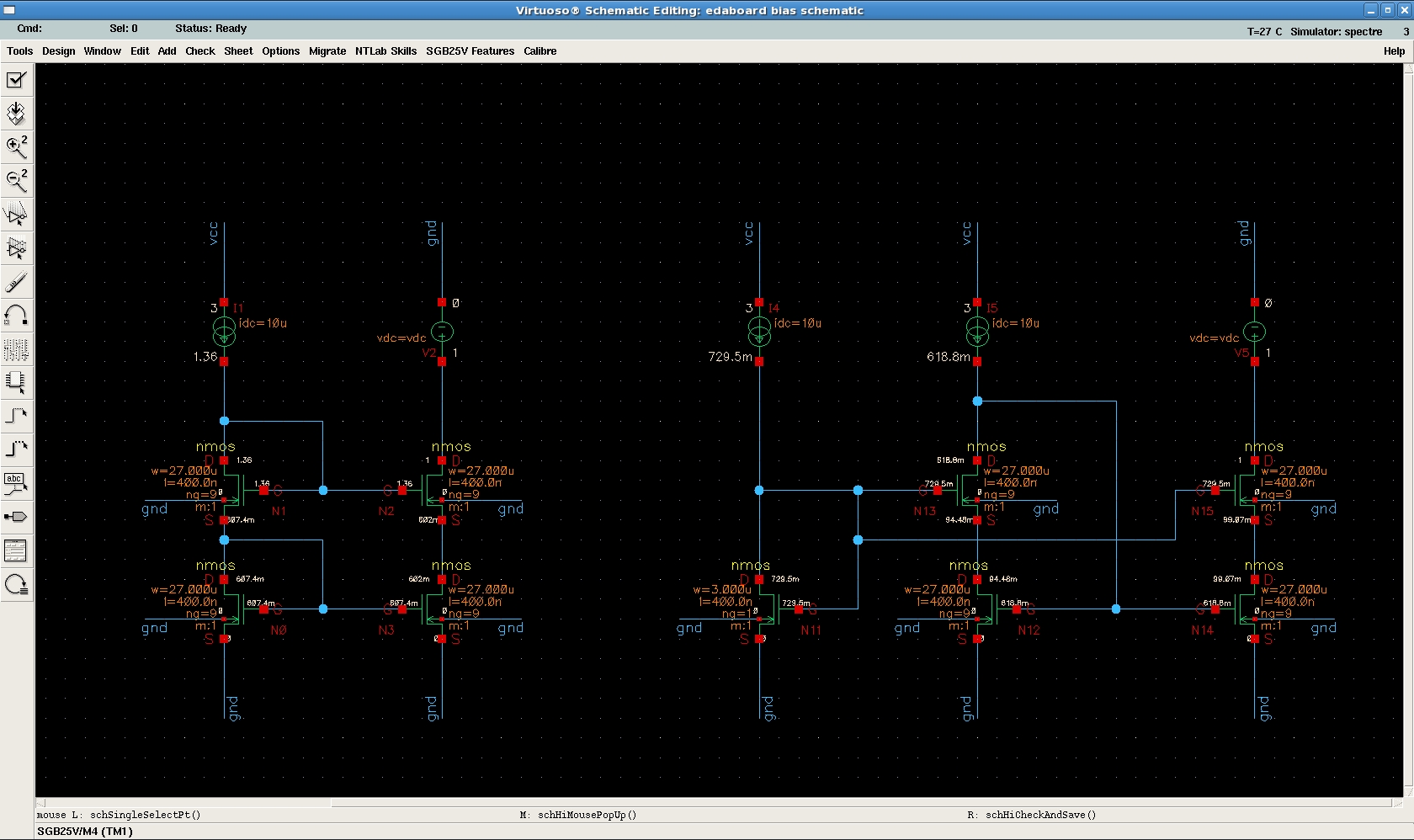Image resolution: width=1414 pixels, height=840 pixels.
Task: Zoom in by 2 using magnifier icon
Action: point(16,147)
